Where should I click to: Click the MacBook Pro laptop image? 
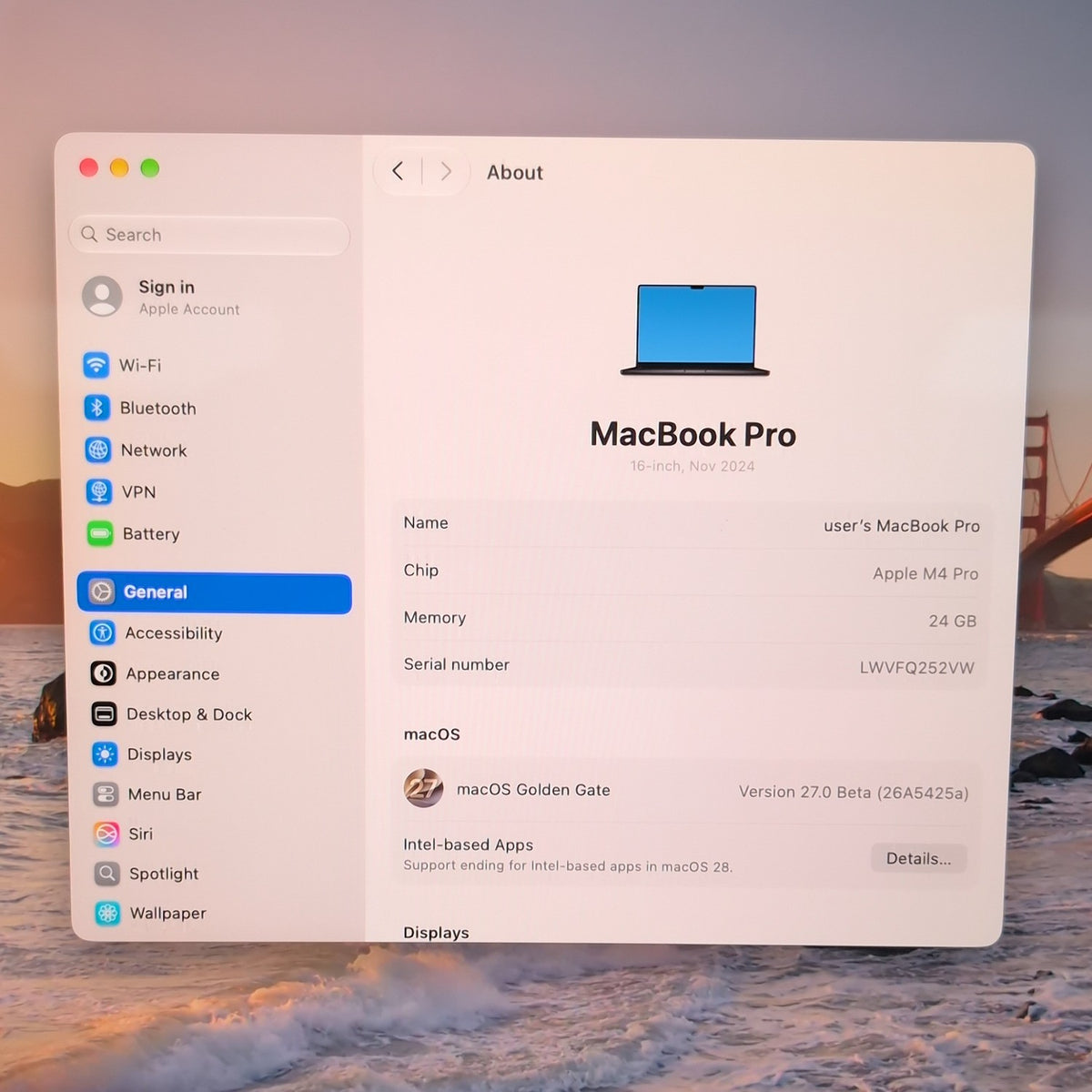coord(695,330)
